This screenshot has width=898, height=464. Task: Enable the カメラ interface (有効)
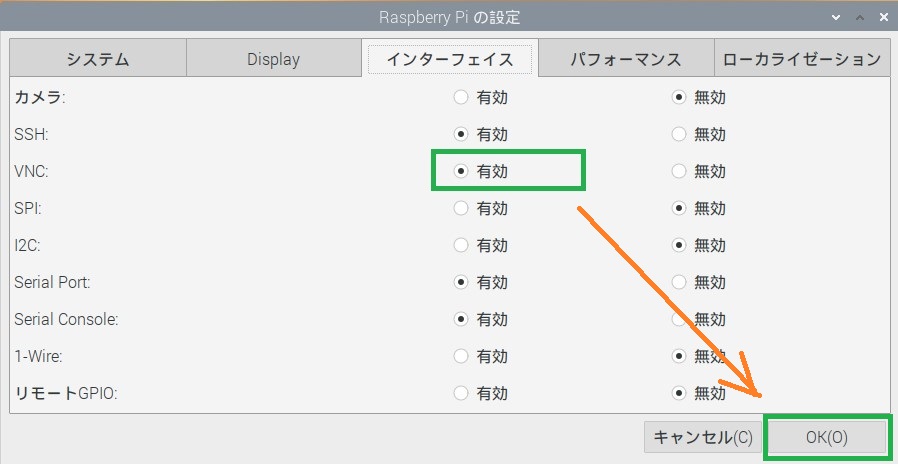click(461, 97)
